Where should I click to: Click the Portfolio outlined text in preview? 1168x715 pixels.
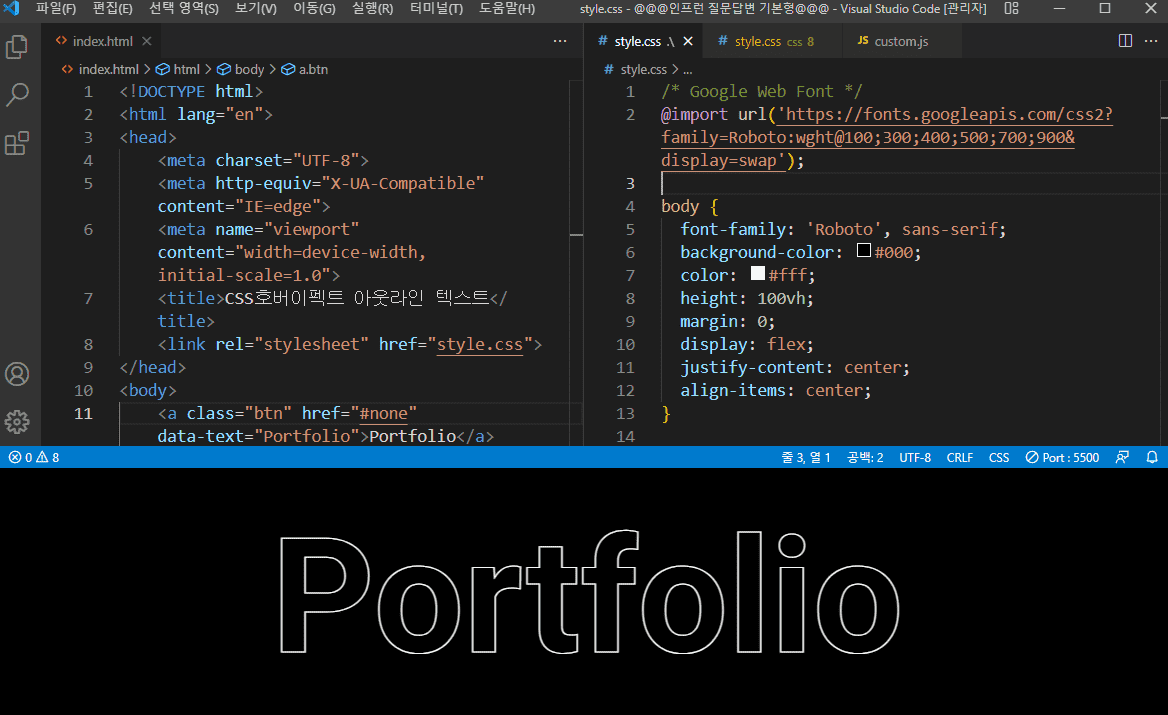[588, 593]
